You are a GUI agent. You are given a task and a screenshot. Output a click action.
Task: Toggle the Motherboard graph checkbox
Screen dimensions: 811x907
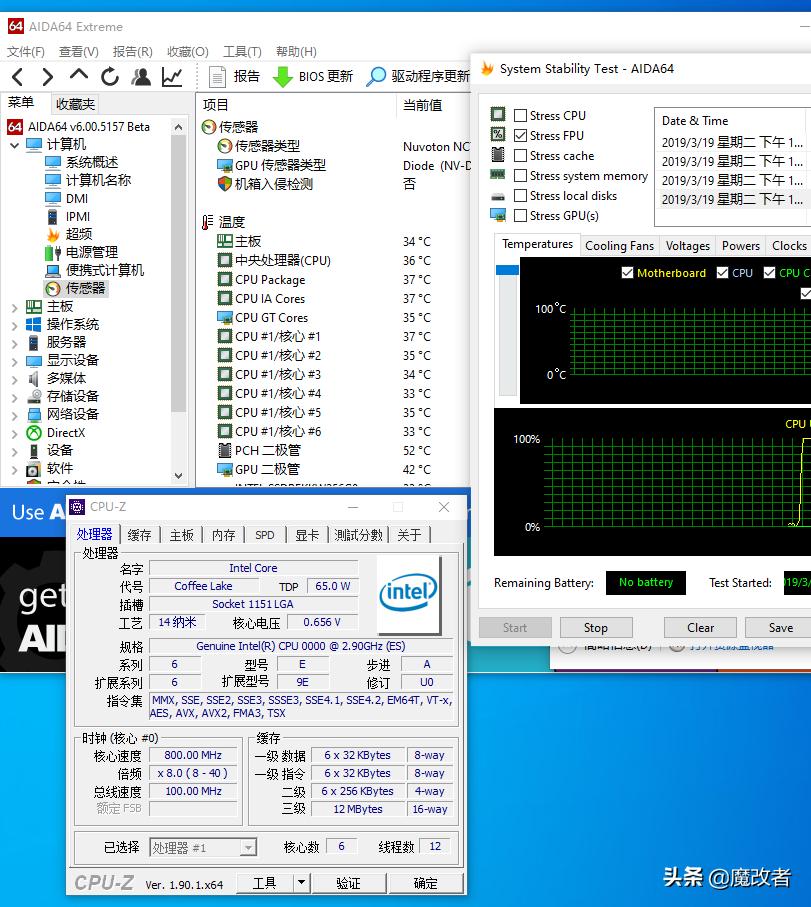point(627,272)
